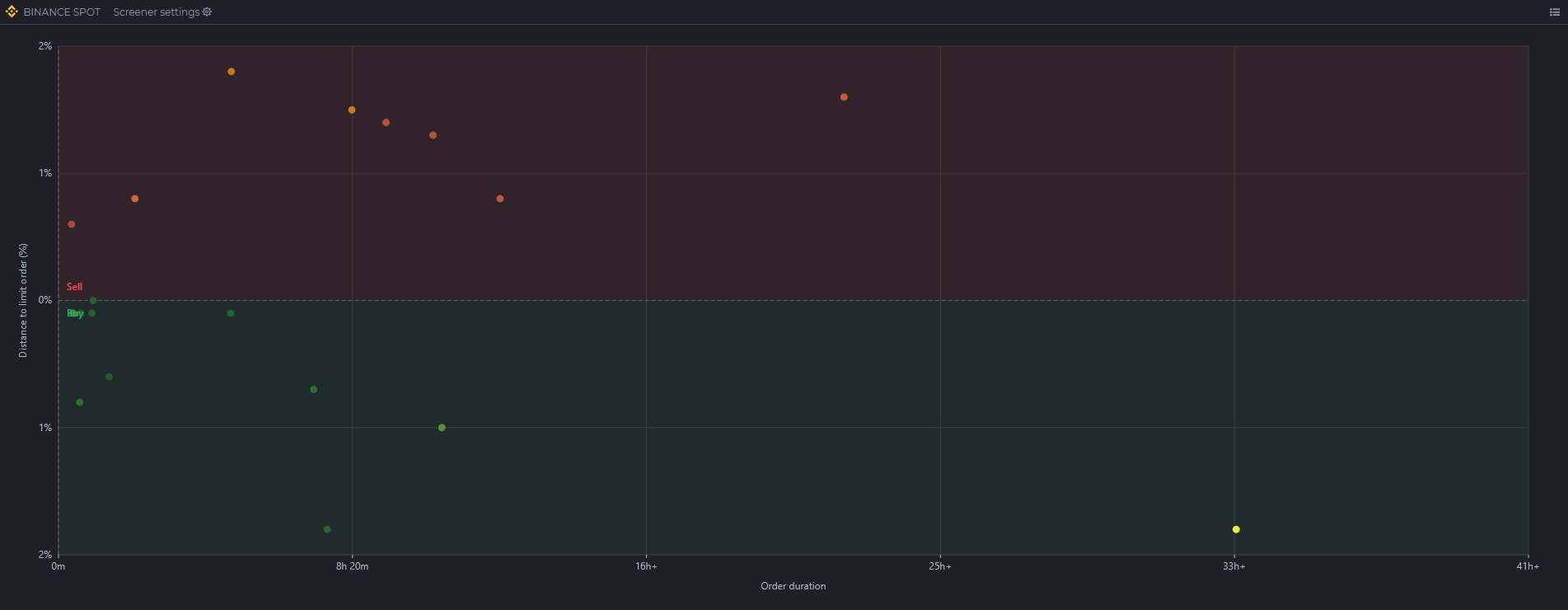1568x610 pixels.
Task: Click the "16h+" axis tick label
Action: tap(646, 566)
